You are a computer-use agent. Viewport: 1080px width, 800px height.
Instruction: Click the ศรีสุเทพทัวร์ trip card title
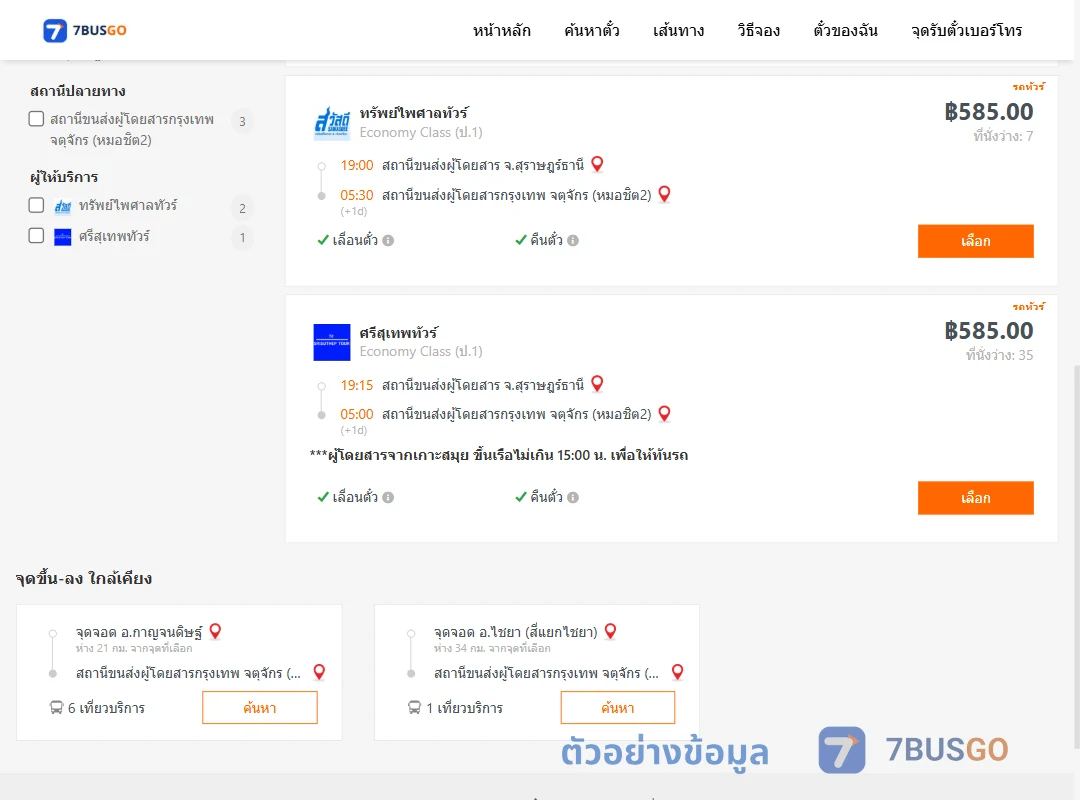(399, 333)
